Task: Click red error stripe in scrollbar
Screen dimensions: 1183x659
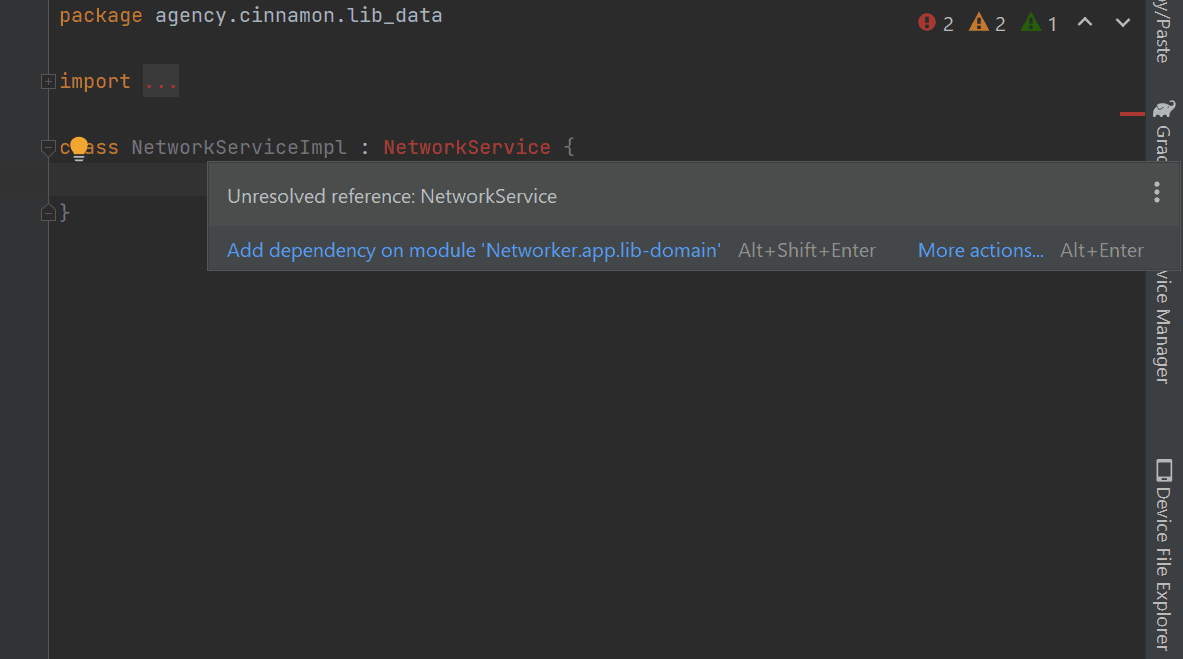Action: (x=1132, y=114)
